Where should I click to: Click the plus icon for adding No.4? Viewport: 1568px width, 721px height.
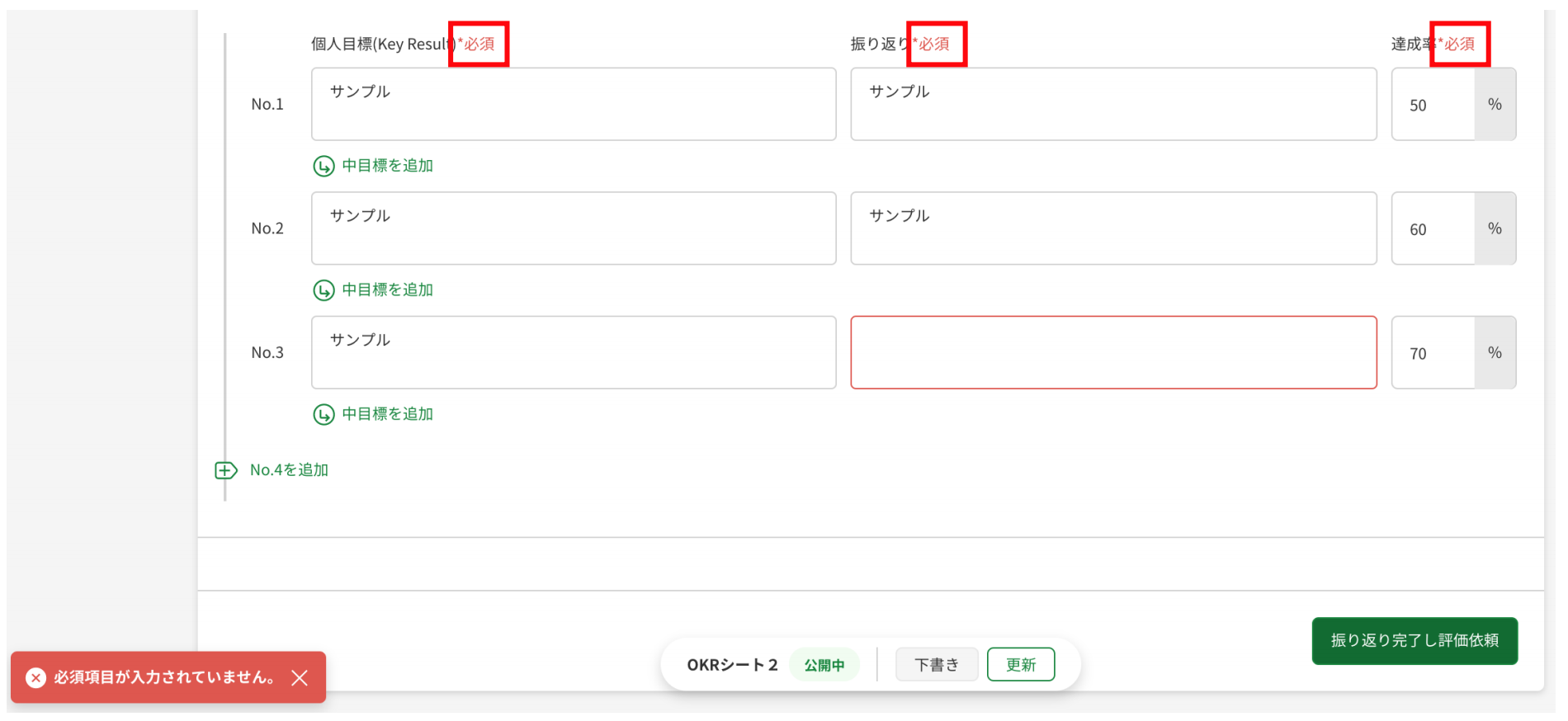(x=225, y=470)
